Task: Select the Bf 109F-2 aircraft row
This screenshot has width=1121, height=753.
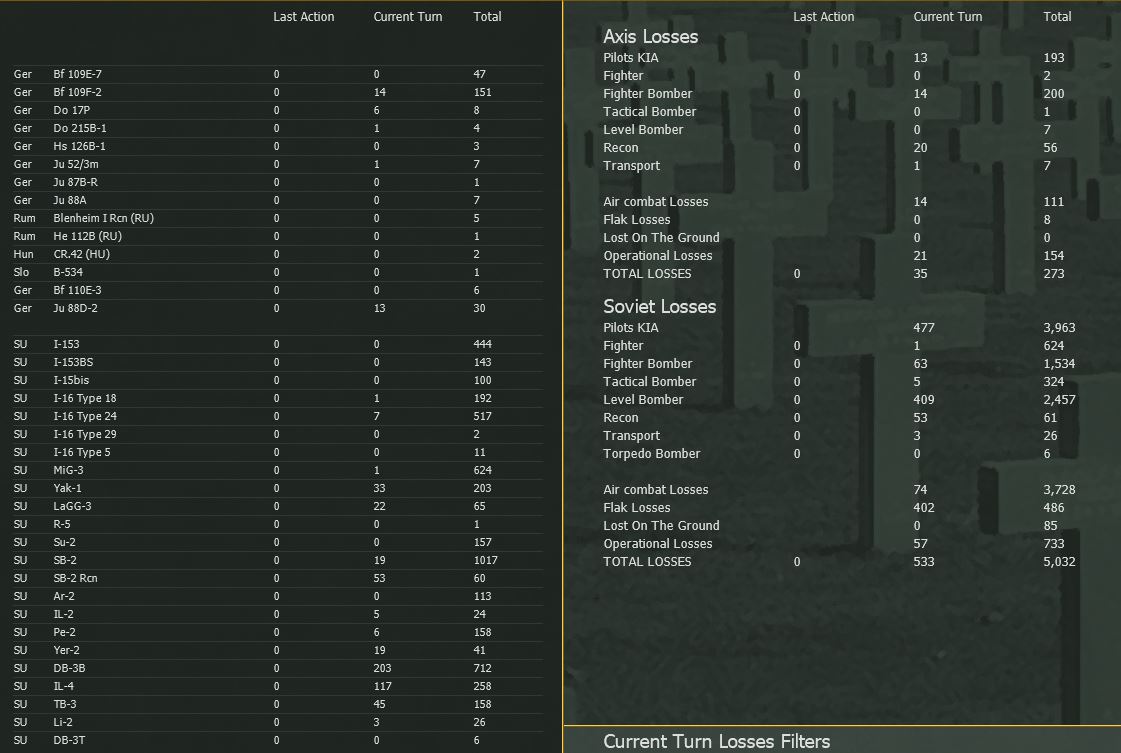Action: (x=80, y=92)
